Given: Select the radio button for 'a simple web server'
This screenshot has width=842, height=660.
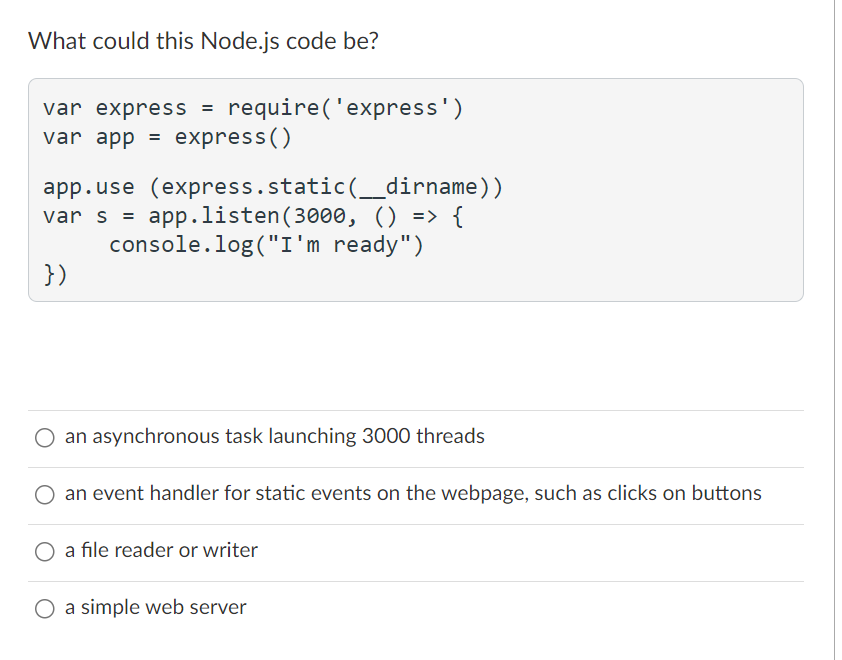Looking at the screenshot, I should [x=45, y=607].
